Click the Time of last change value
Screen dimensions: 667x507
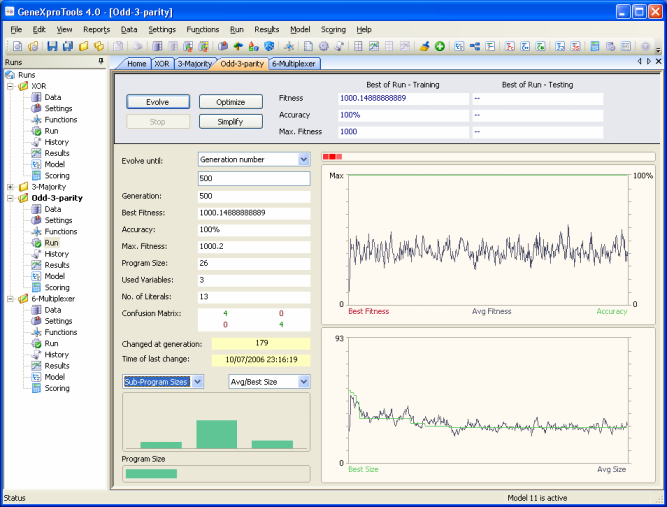coord(261,360)
